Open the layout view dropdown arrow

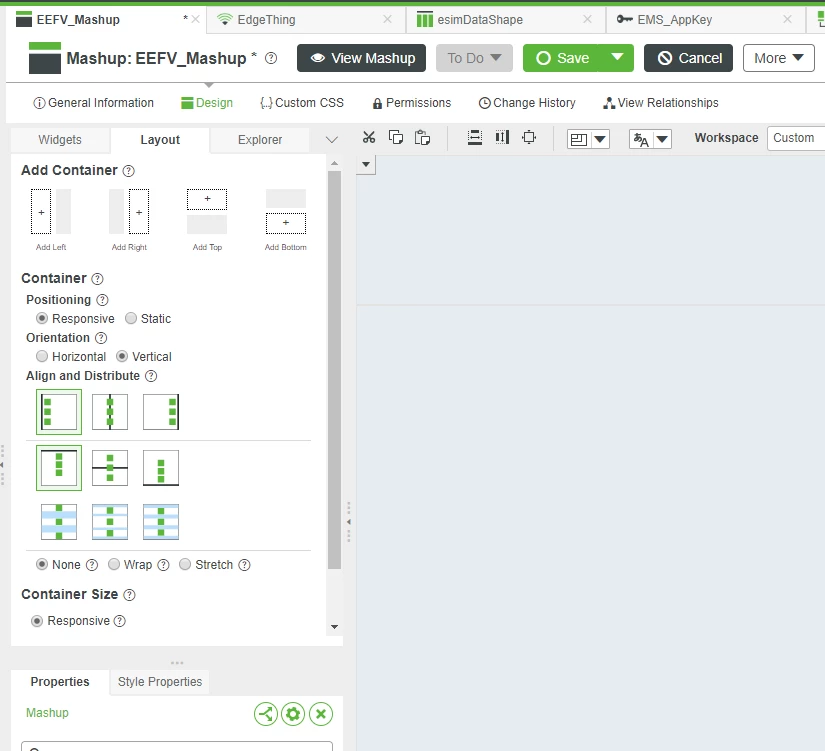pyautogui.click(x=600, y=139)
